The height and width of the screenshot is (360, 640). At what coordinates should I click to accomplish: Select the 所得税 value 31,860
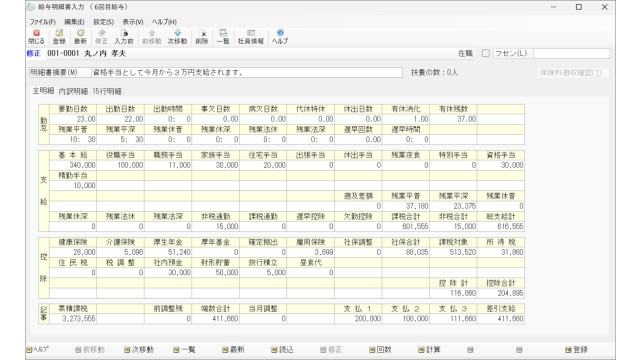click(501, 252)
